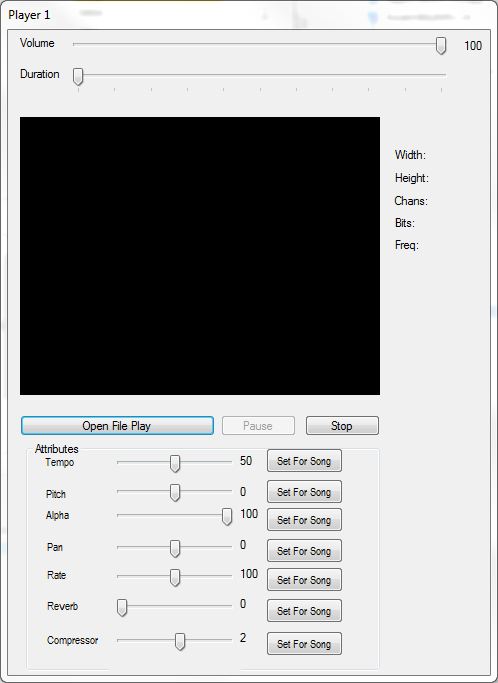The image size is (498, 683).
Task: Click the black video display area
Action: [200, 256]
